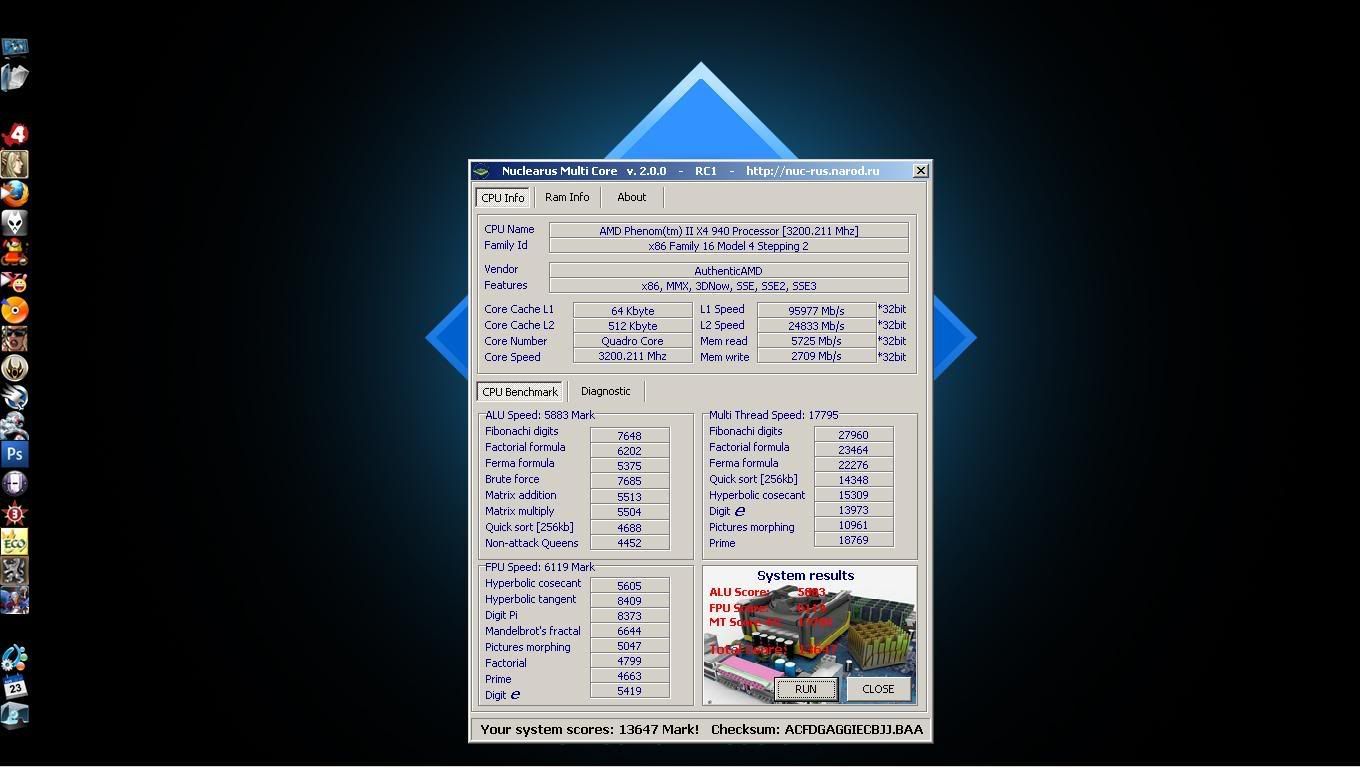The width and height of the screenshot is (1360, 768).
Task: Click the Non-attack Queens score 4452
Action: pos(629,543)
